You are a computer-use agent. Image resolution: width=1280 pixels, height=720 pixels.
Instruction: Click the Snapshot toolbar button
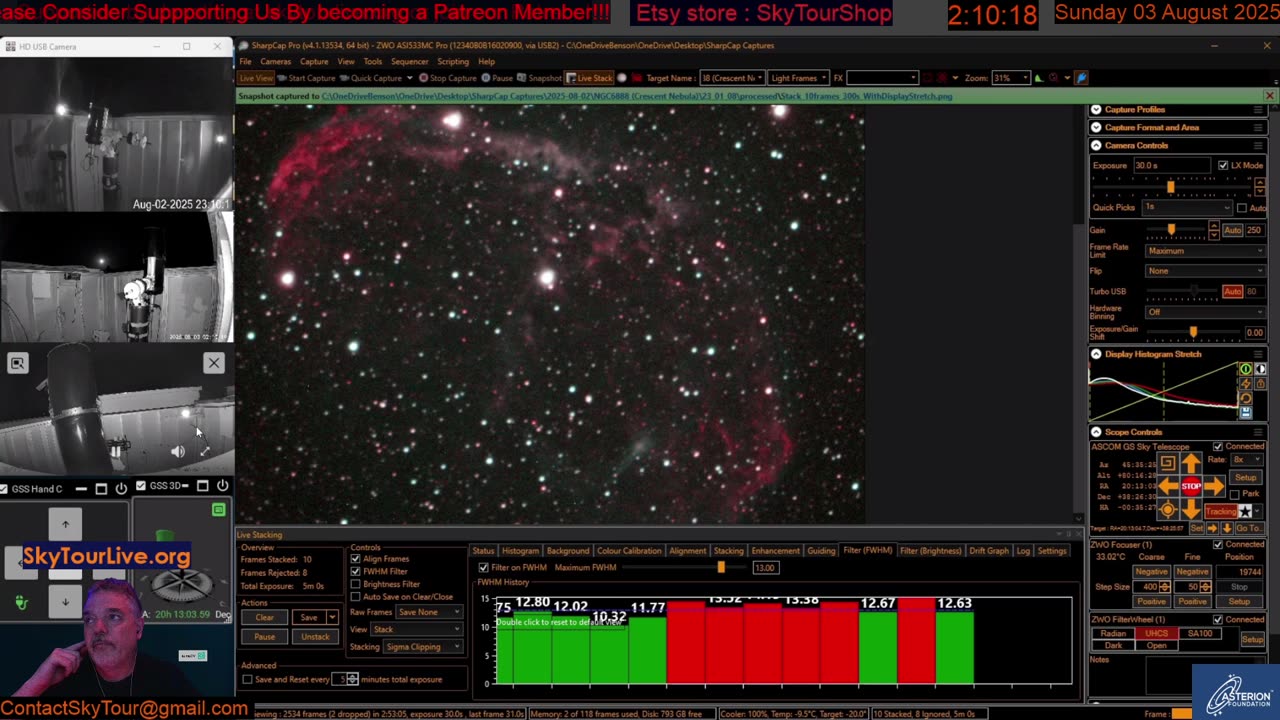(540, 78)
